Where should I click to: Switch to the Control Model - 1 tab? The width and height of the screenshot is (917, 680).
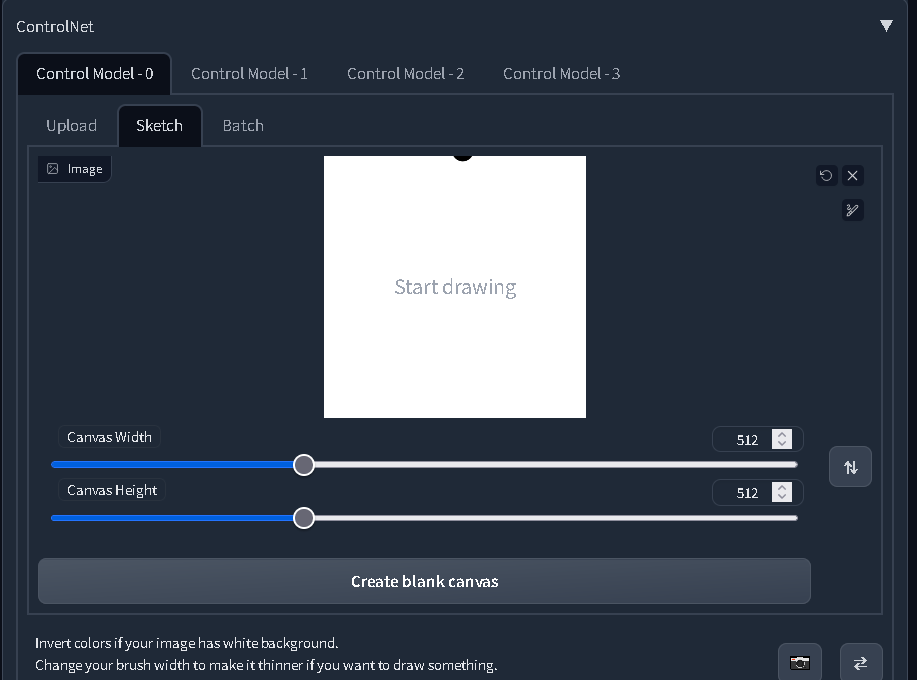tap(249, 73)
